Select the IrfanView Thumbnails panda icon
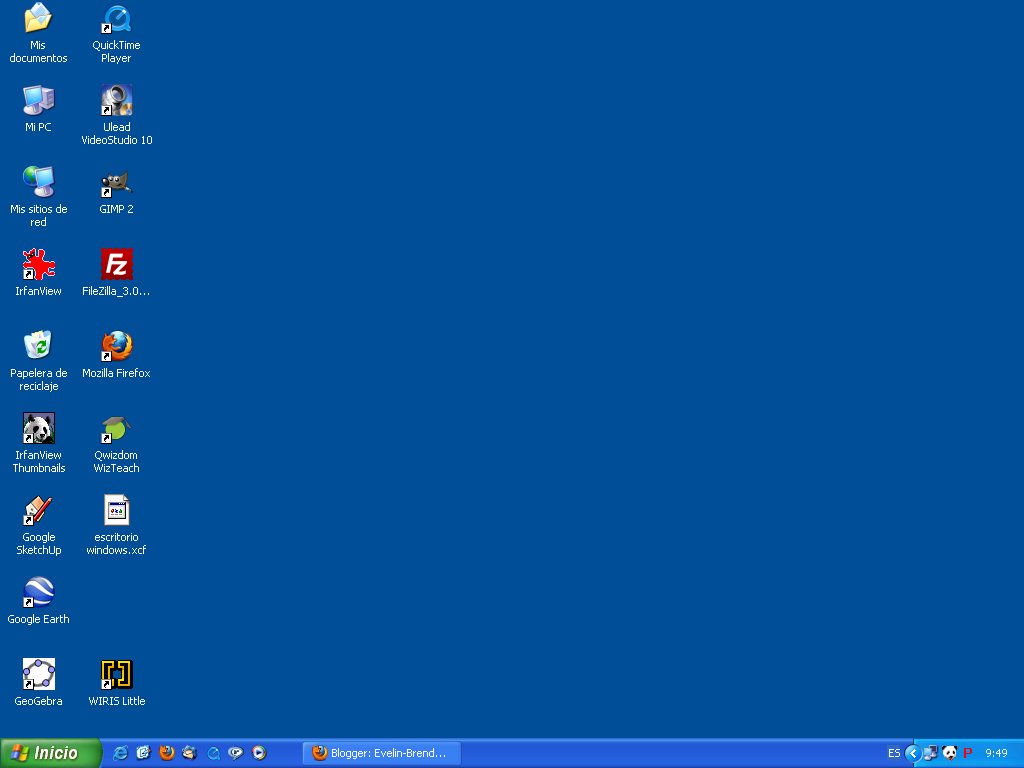1024x768 pixels. [38, 428]
